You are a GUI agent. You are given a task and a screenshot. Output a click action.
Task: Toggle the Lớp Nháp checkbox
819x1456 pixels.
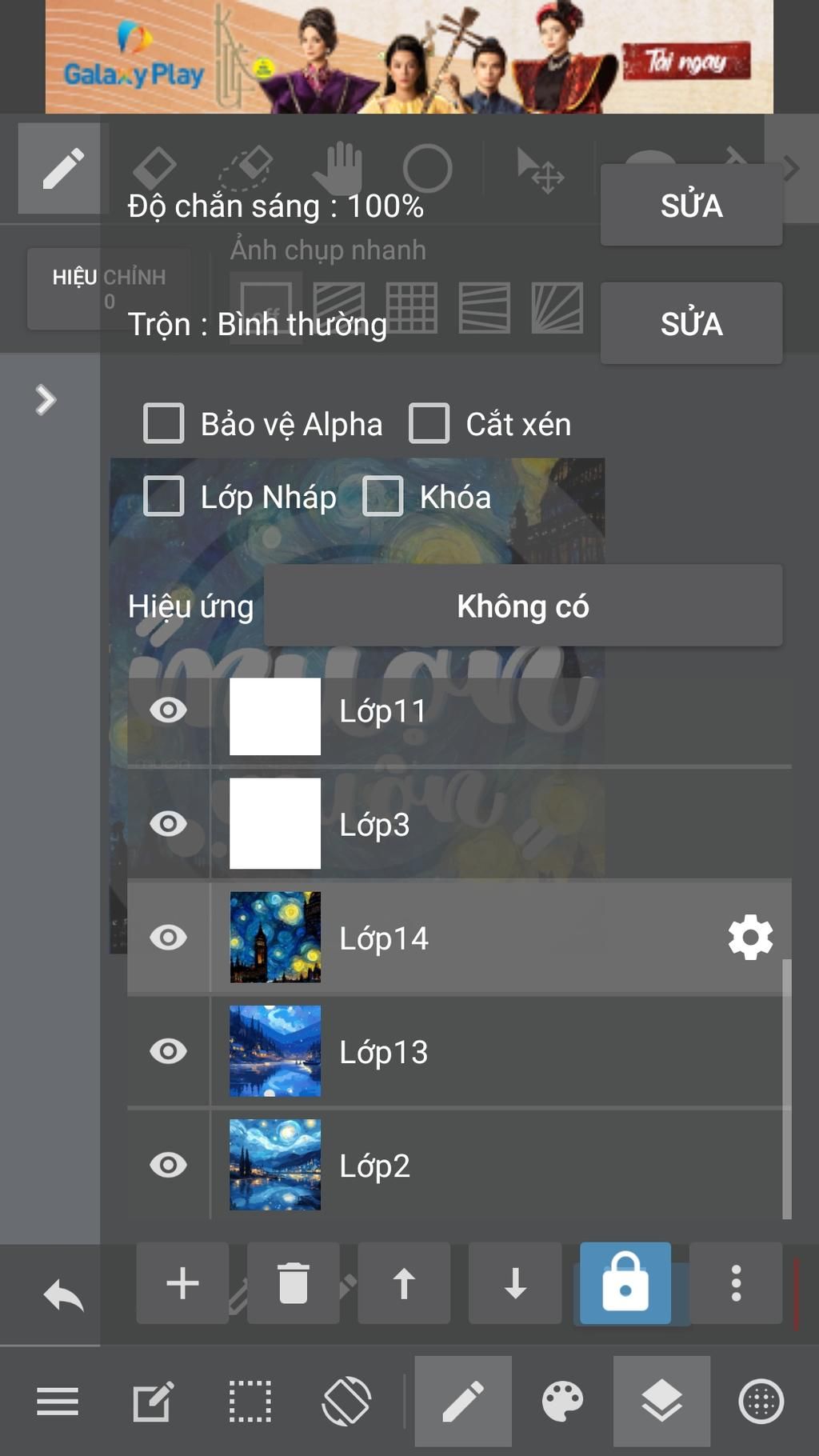click(x=164, y=496)
